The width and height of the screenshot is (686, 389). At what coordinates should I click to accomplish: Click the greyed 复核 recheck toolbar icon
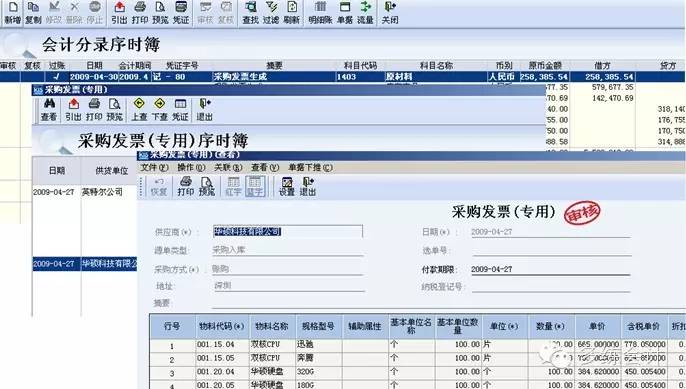[226, 12]
